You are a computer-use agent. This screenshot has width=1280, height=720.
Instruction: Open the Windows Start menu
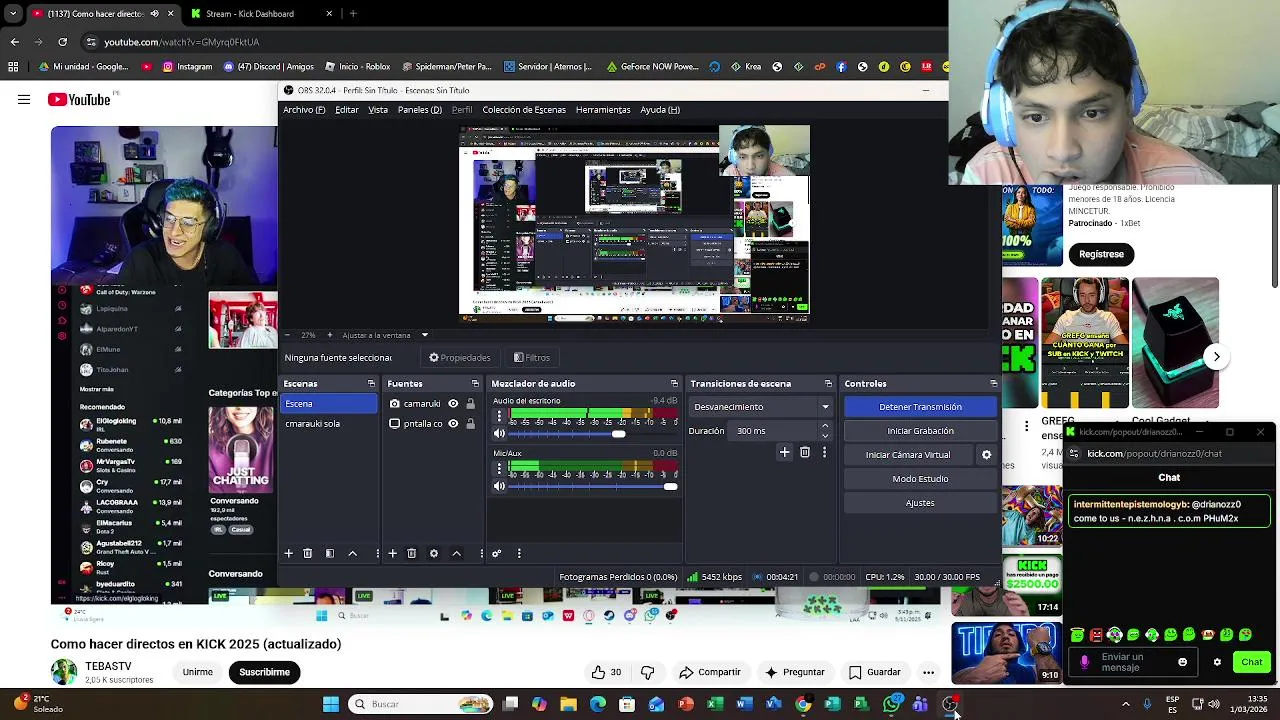click(331, 704)
